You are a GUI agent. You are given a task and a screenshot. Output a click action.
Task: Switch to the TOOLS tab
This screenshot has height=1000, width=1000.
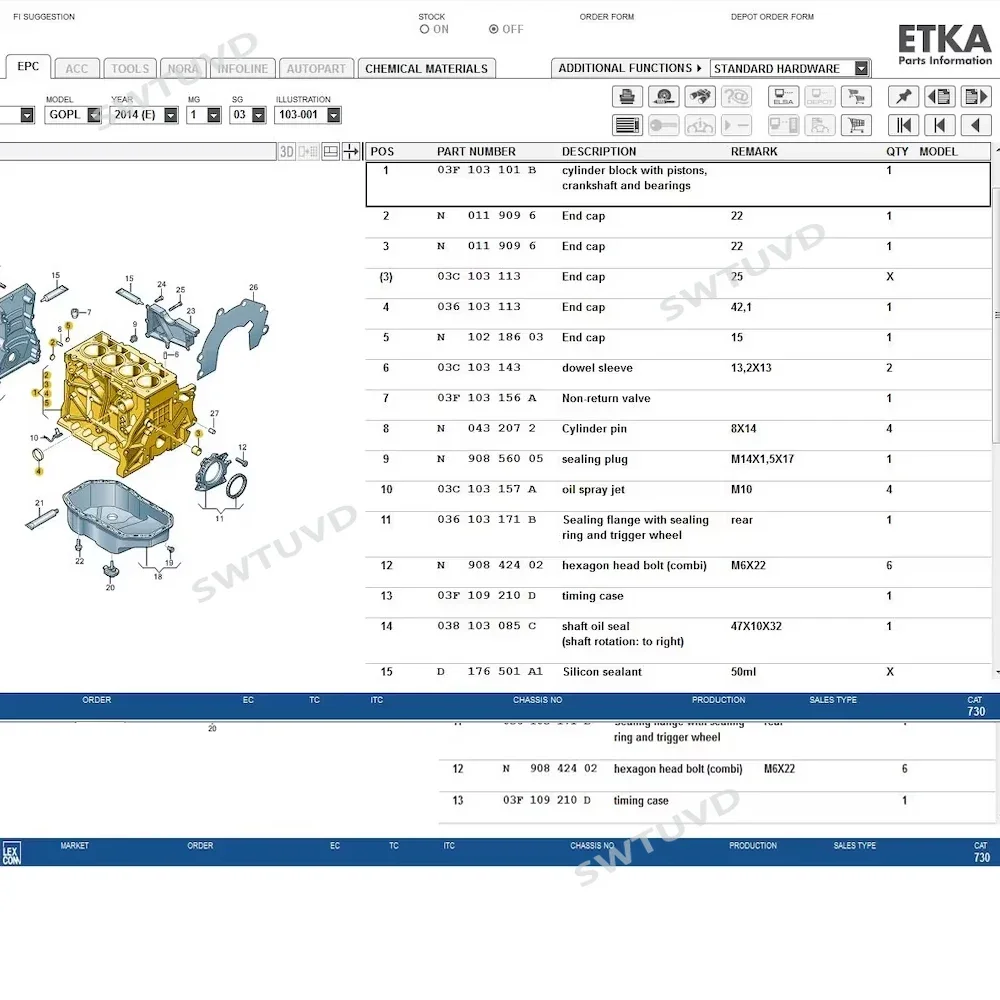[130, 68]
